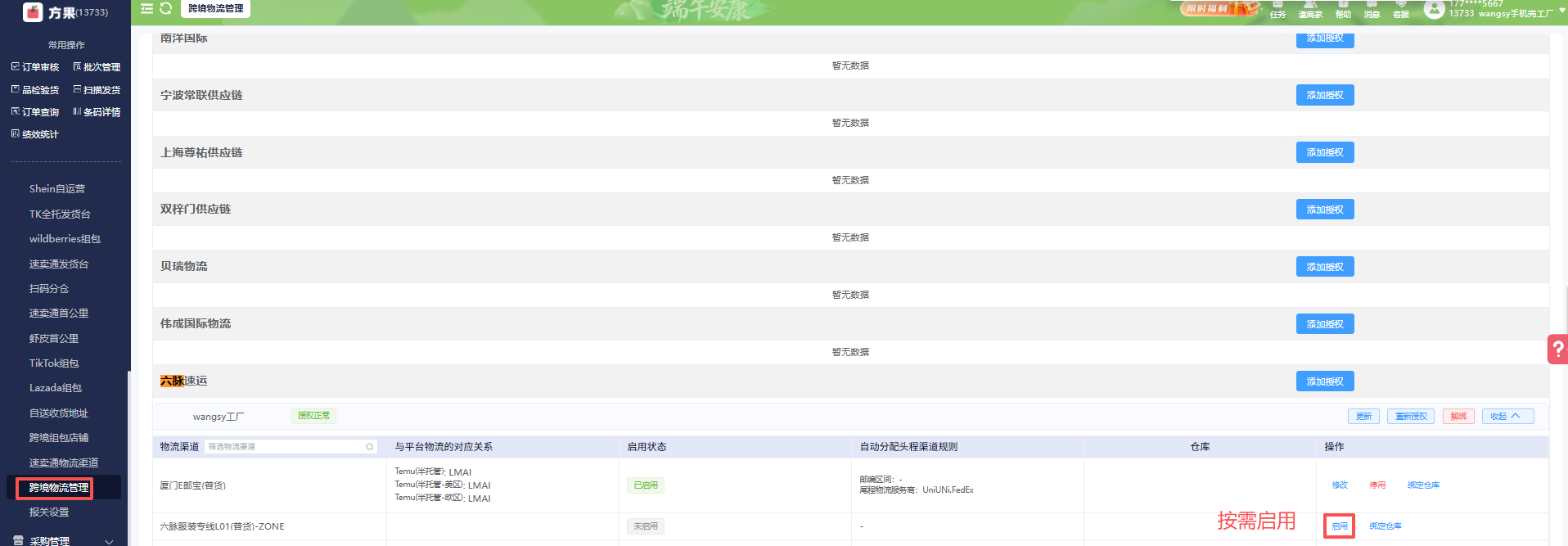Expand the 采购管理 menu chevron
This screenshot has height=546, width=1568.
tap(109, 541)
